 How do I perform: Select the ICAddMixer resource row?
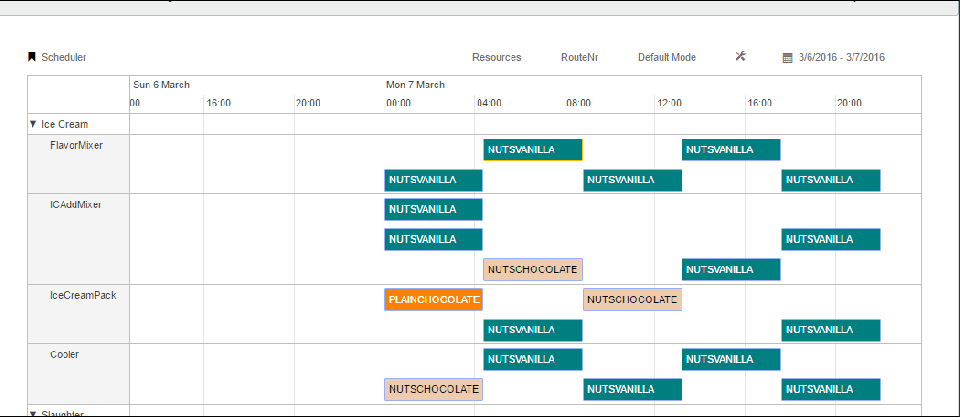[x=76, y=205]
